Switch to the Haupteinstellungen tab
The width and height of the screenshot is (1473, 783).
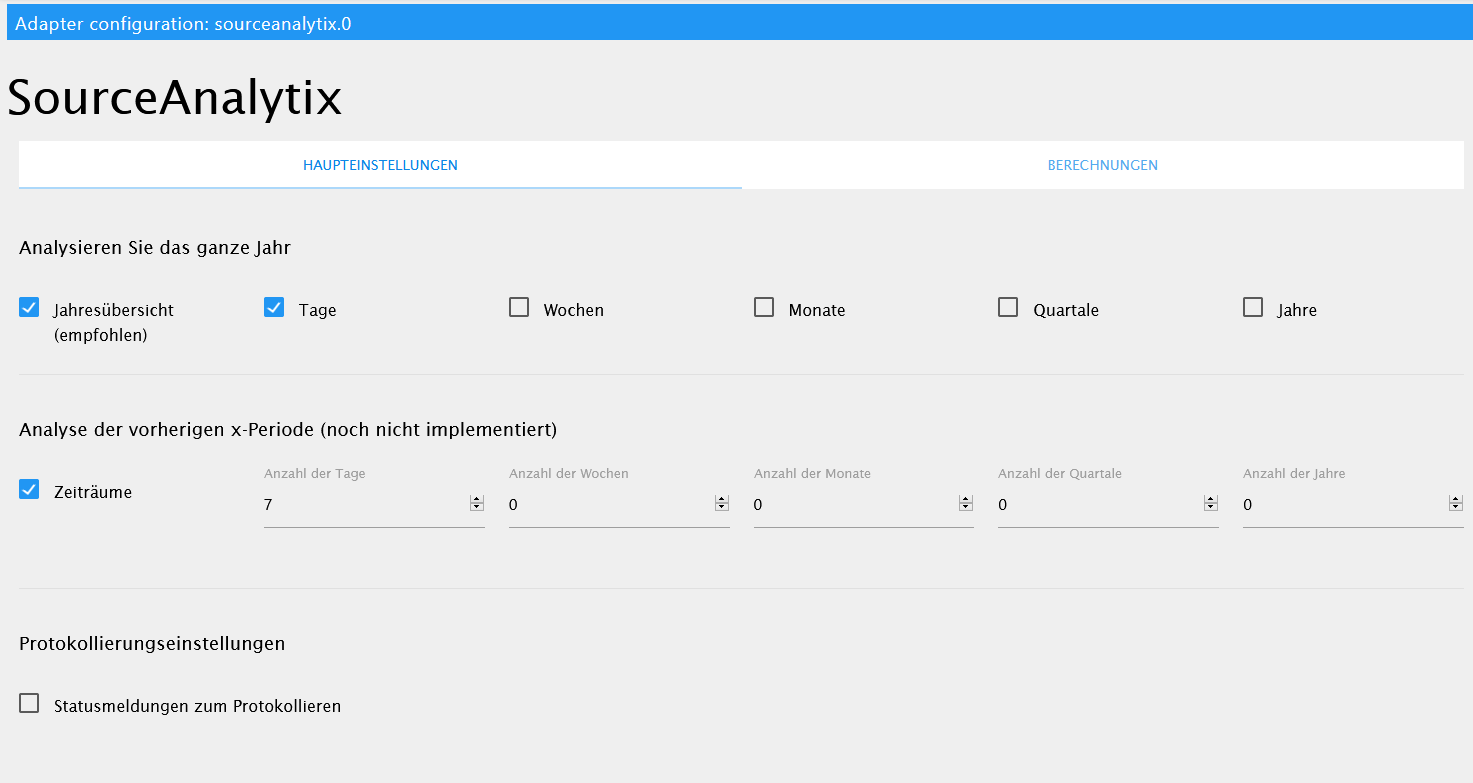coord(380,165)
